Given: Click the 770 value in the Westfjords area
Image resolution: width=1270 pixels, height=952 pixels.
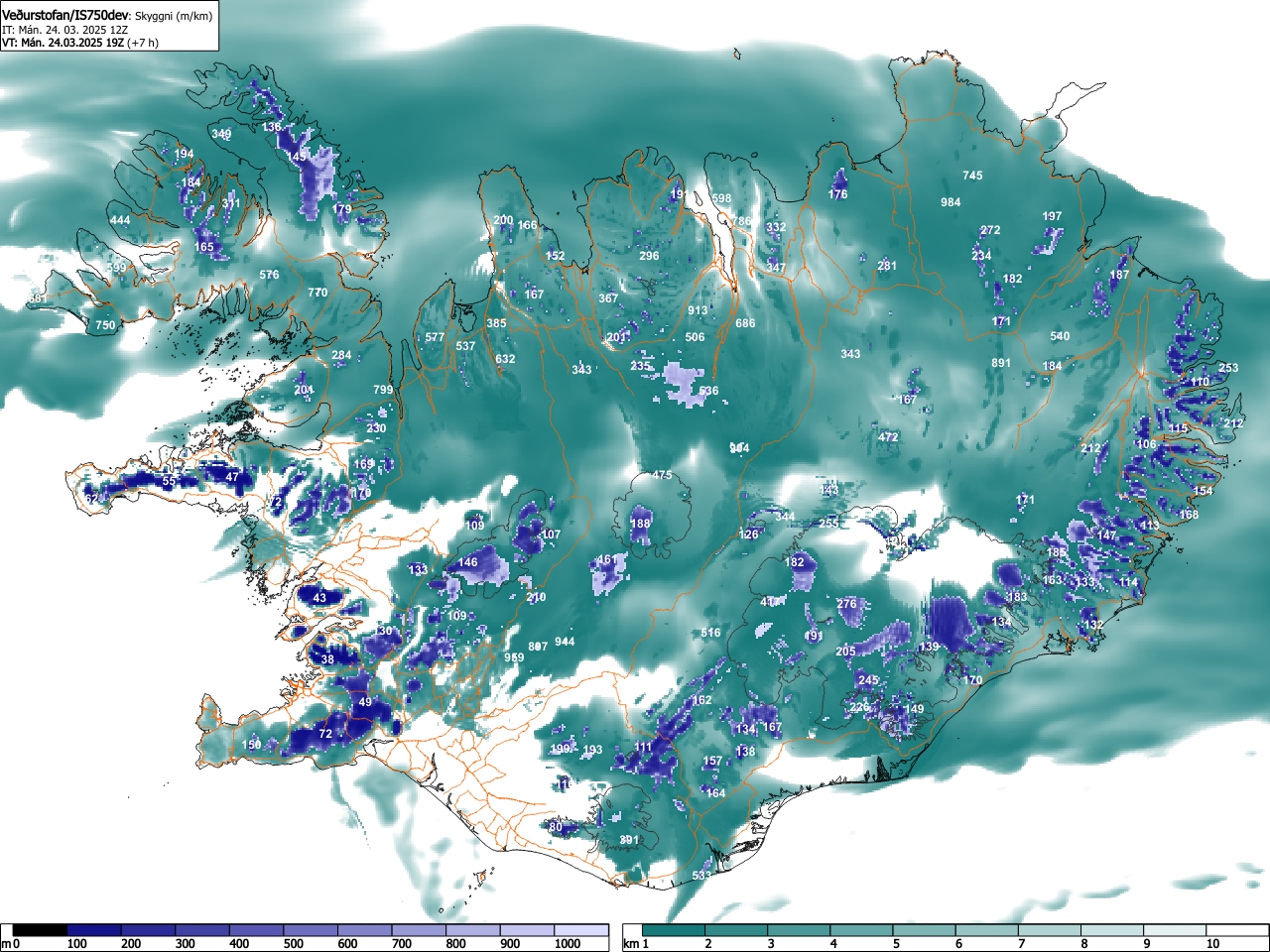Looking at the screenshot, I should coord(317,293).
